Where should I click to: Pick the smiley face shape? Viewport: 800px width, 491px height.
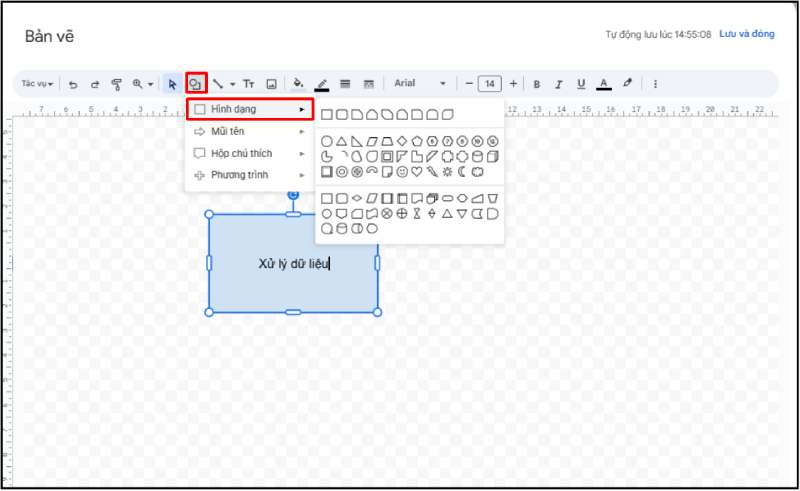(402, 172)
